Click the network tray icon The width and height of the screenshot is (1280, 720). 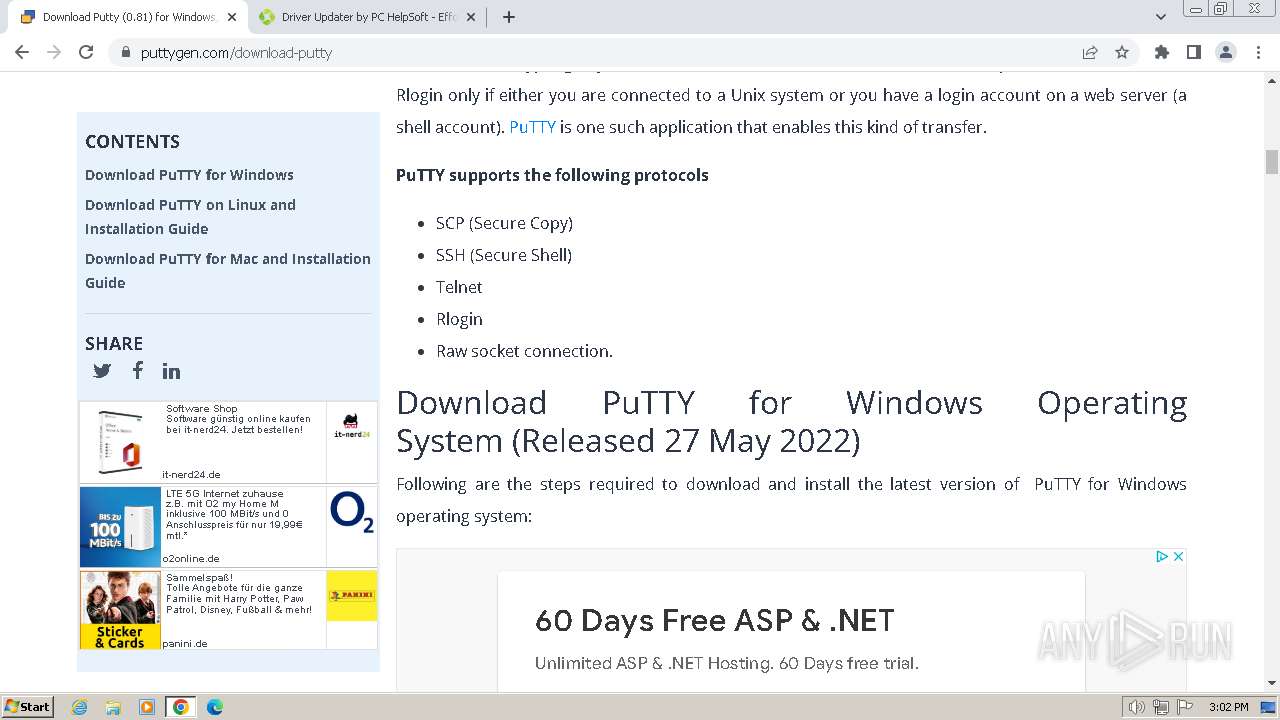[1161, 707]
